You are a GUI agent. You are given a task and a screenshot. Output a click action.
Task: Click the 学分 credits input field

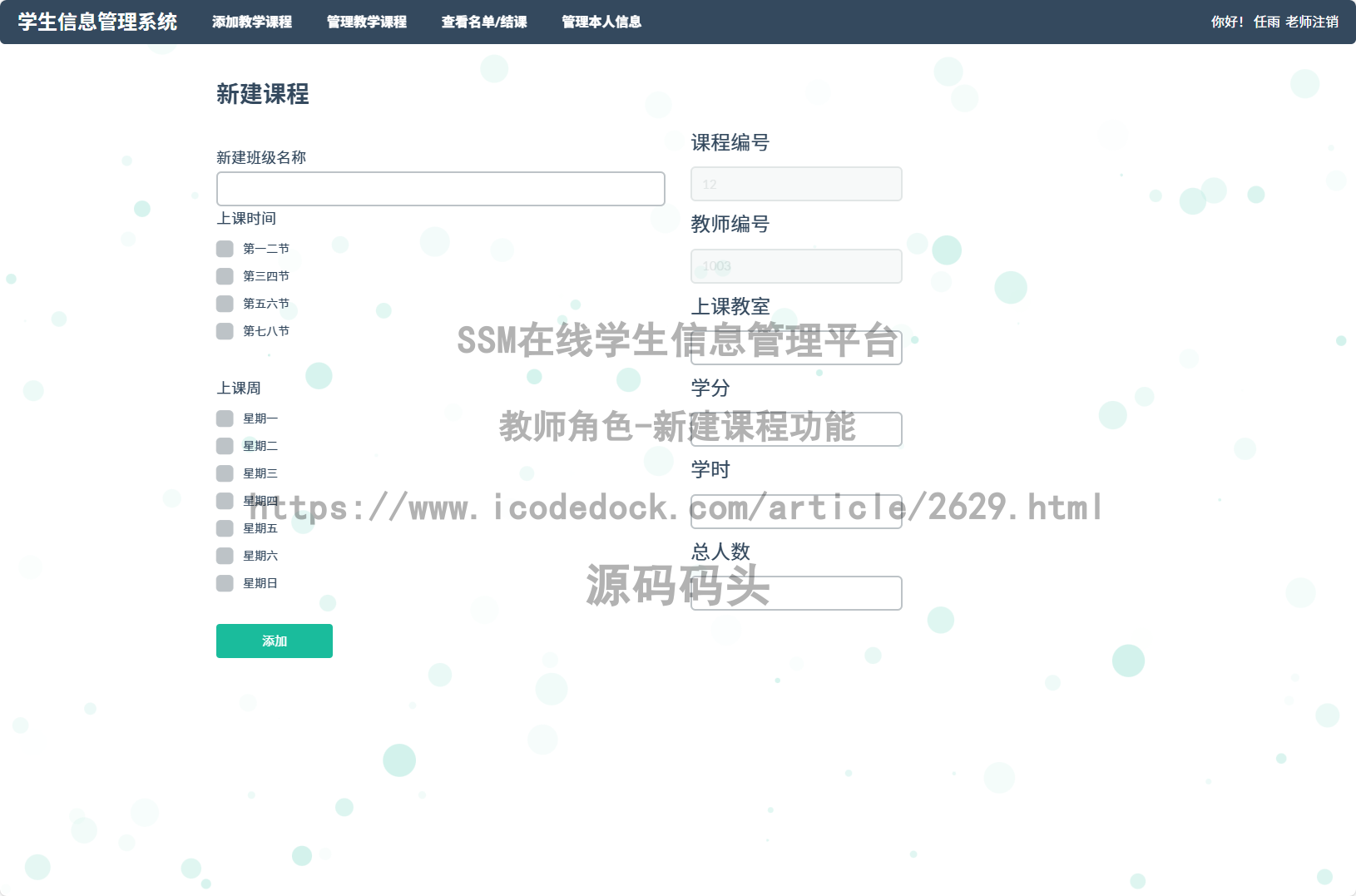(x=795, y=429)
